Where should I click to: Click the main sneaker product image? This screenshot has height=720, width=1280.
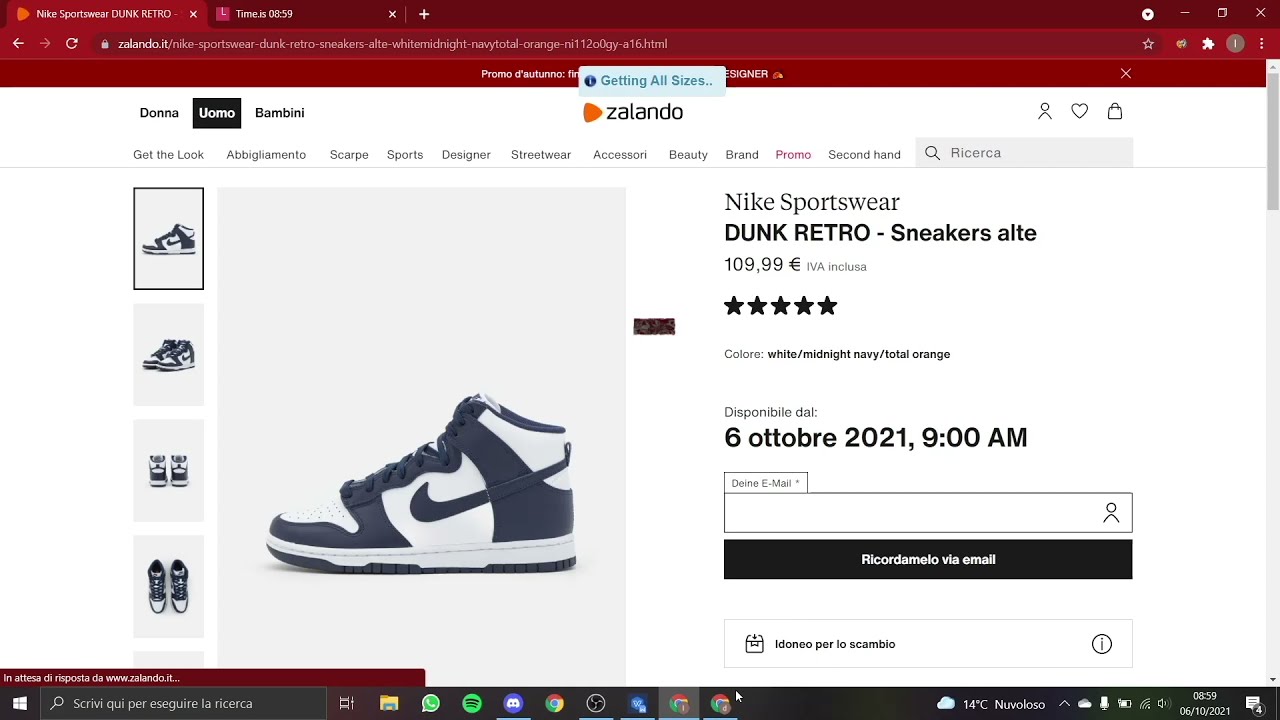pyautogui.click(x=421, y=437)
